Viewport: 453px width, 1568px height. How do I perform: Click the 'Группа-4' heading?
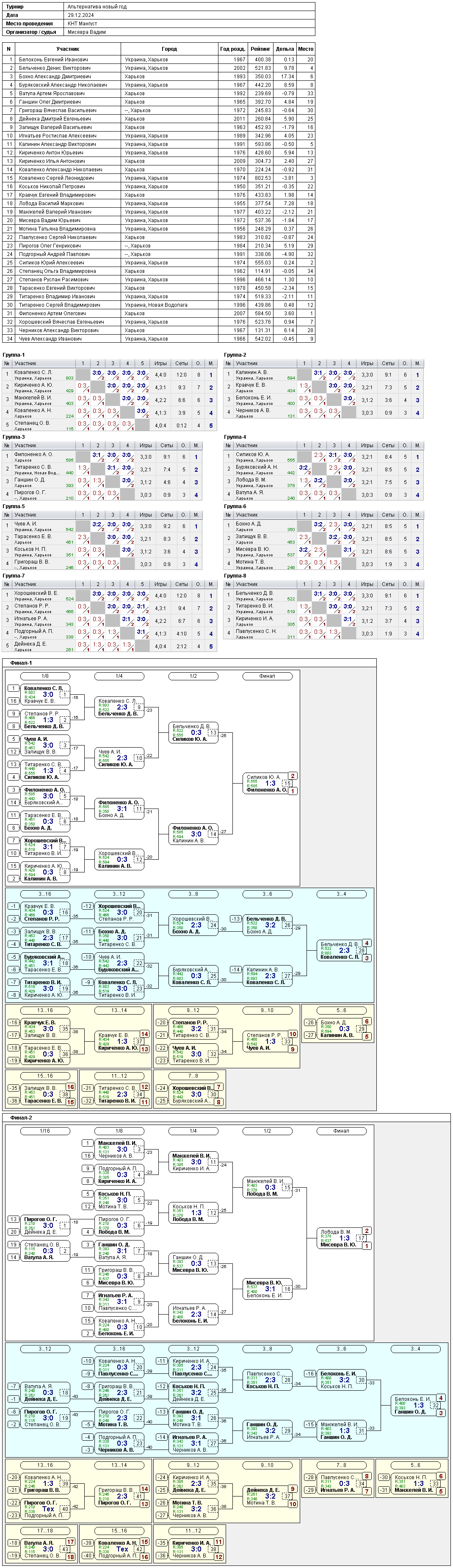click(x=235, y=437)
